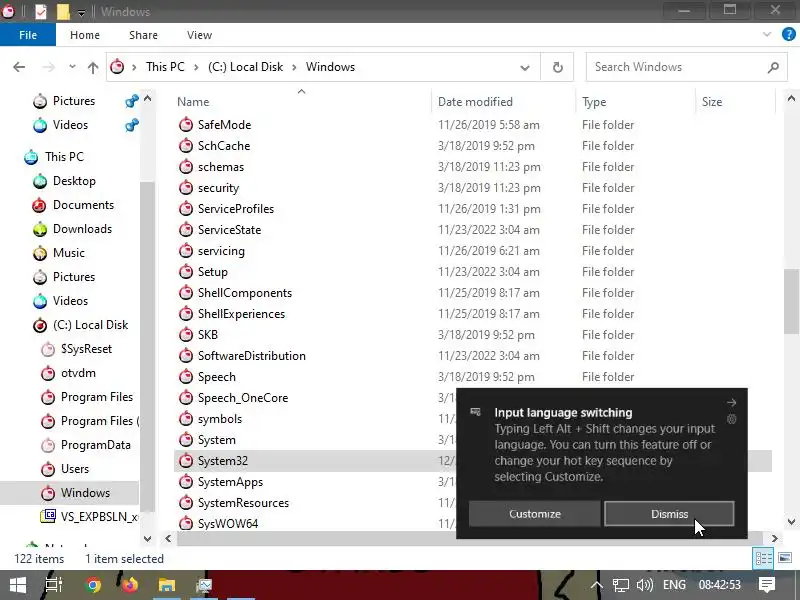Select This PC in navigation pane
Screen dimensions: 800x600
point(64,157)
